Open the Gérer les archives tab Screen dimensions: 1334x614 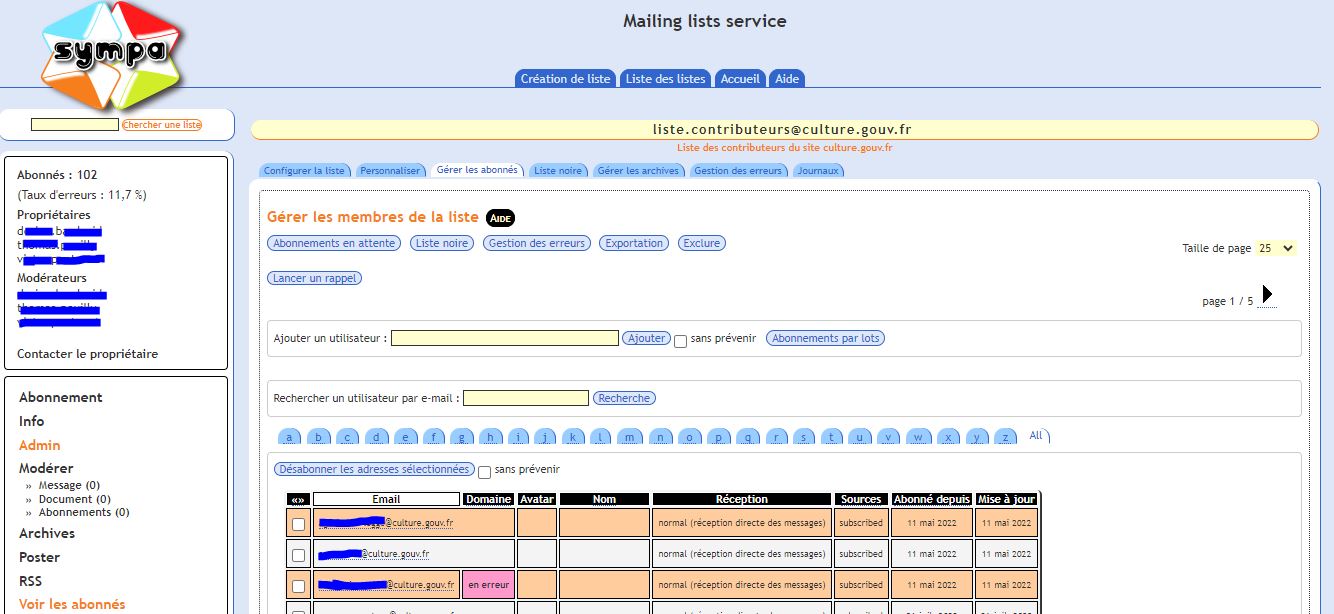(638, 171)
